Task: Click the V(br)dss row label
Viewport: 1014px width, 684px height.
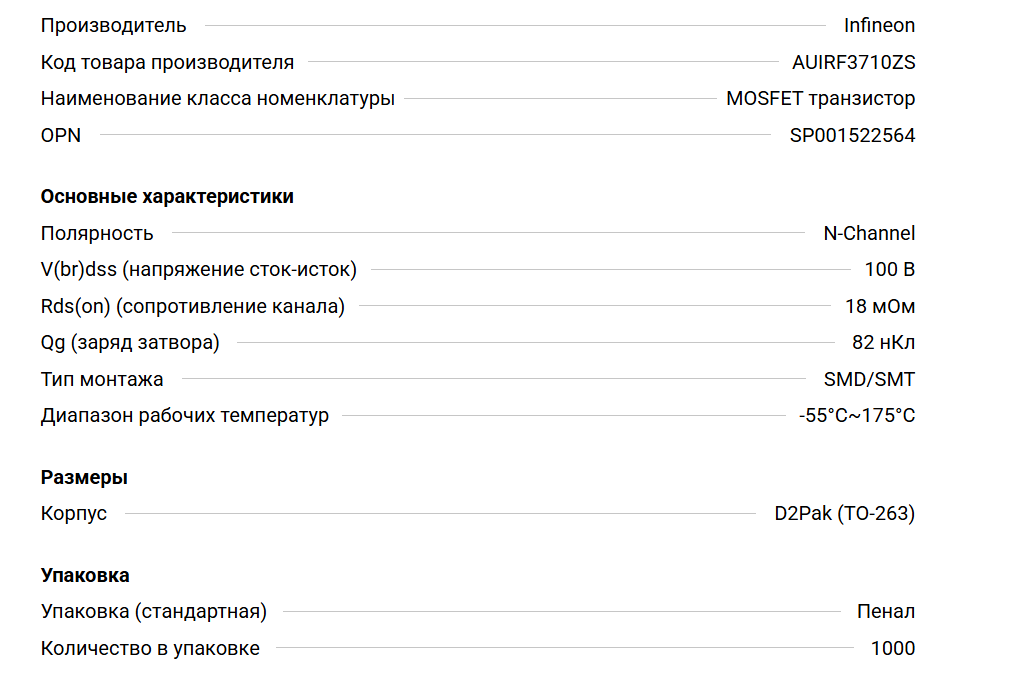Action: point(198,270)
